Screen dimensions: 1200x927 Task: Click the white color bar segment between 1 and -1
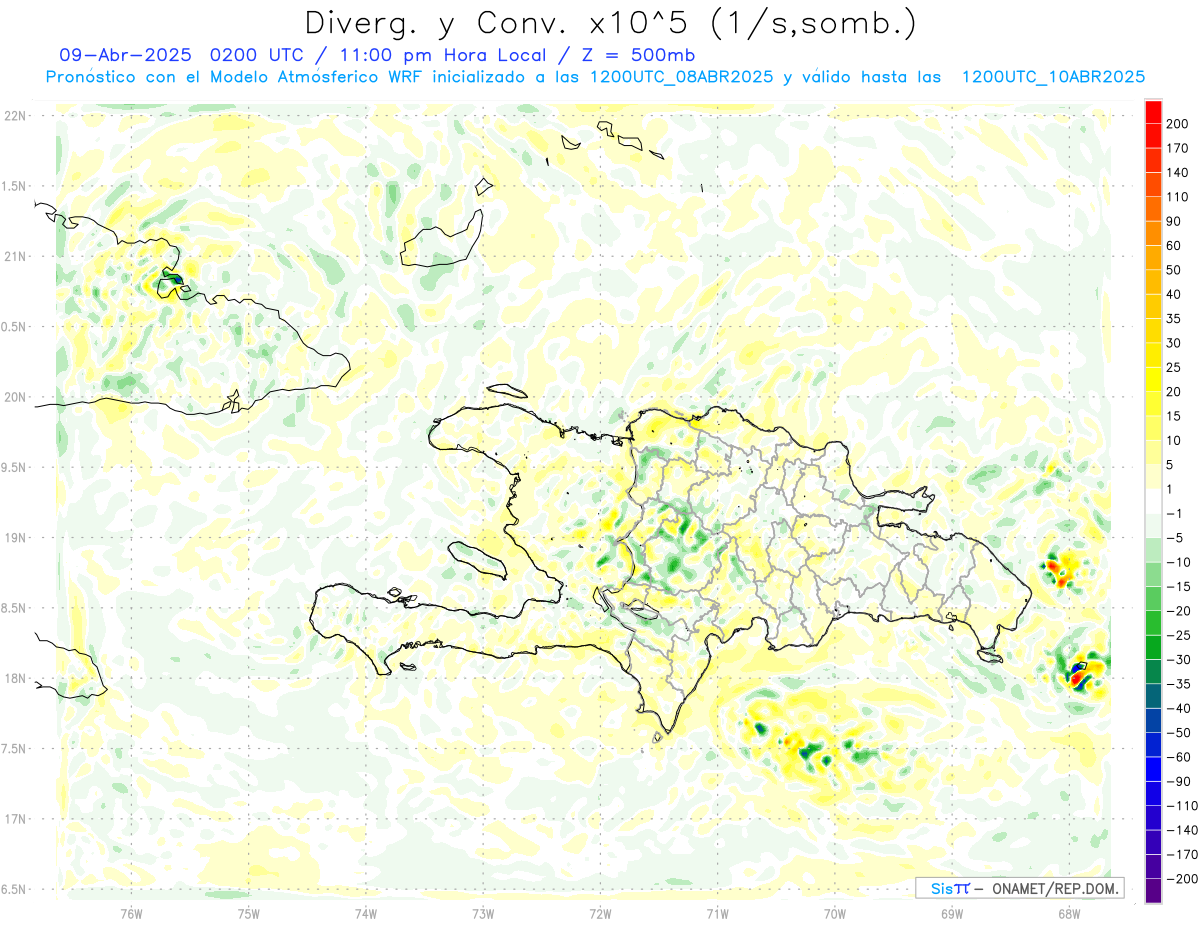pos(1153,501)
